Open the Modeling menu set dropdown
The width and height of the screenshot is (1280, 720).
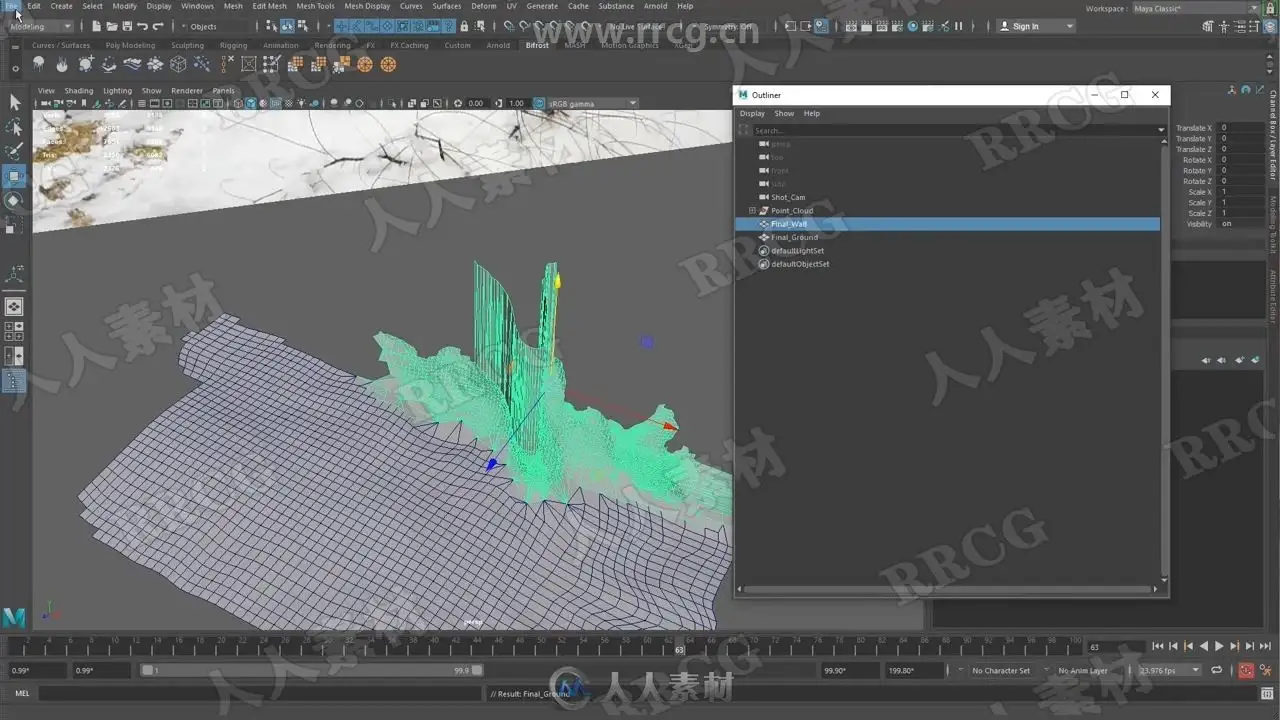pos(40,26)
